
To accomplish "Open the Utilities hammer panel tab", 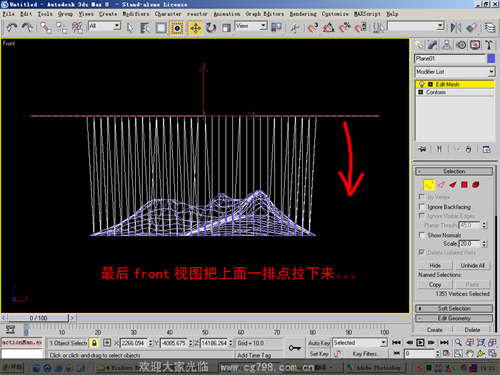I will coord(489,45).
